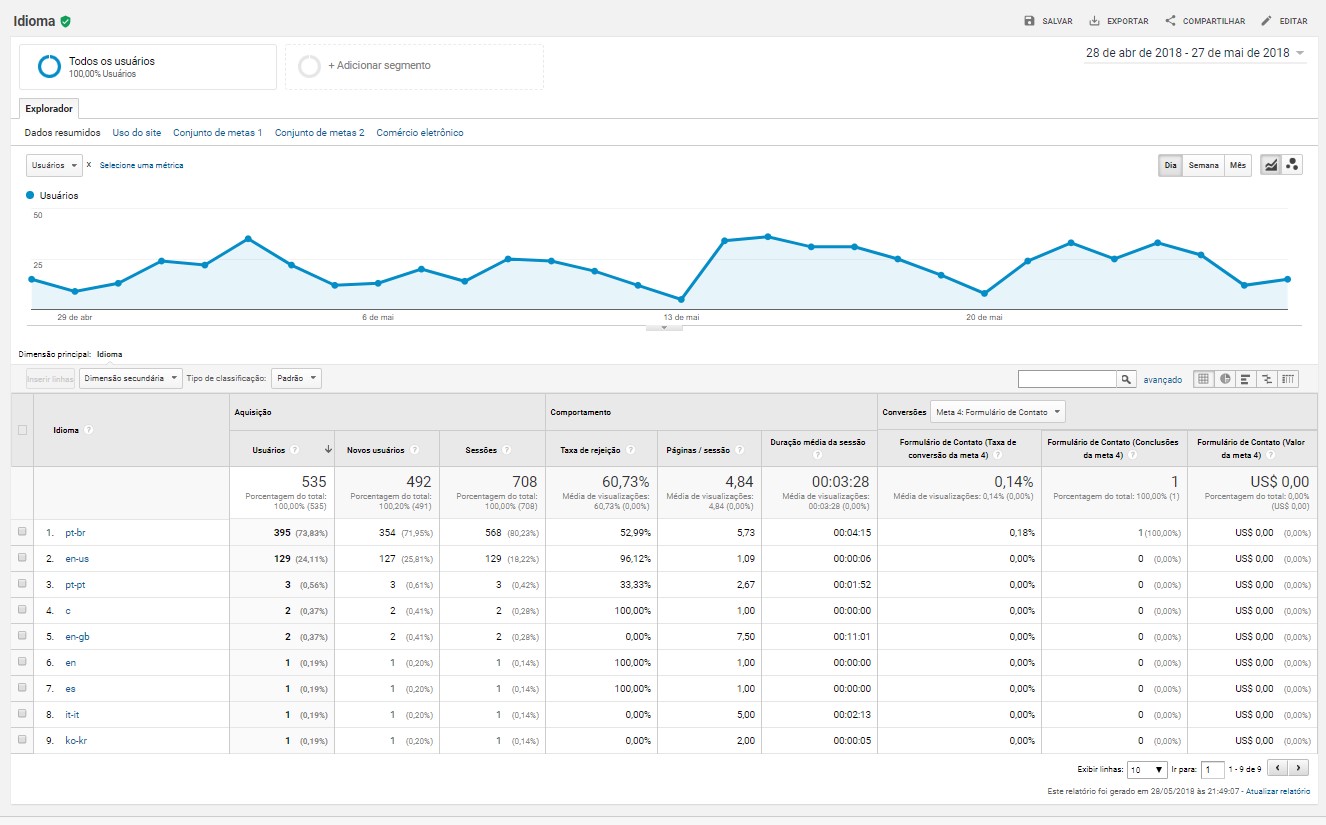This screenshot has height=825, width=1326.
Task: Show the motion bubble chart
Action: 1292,165
